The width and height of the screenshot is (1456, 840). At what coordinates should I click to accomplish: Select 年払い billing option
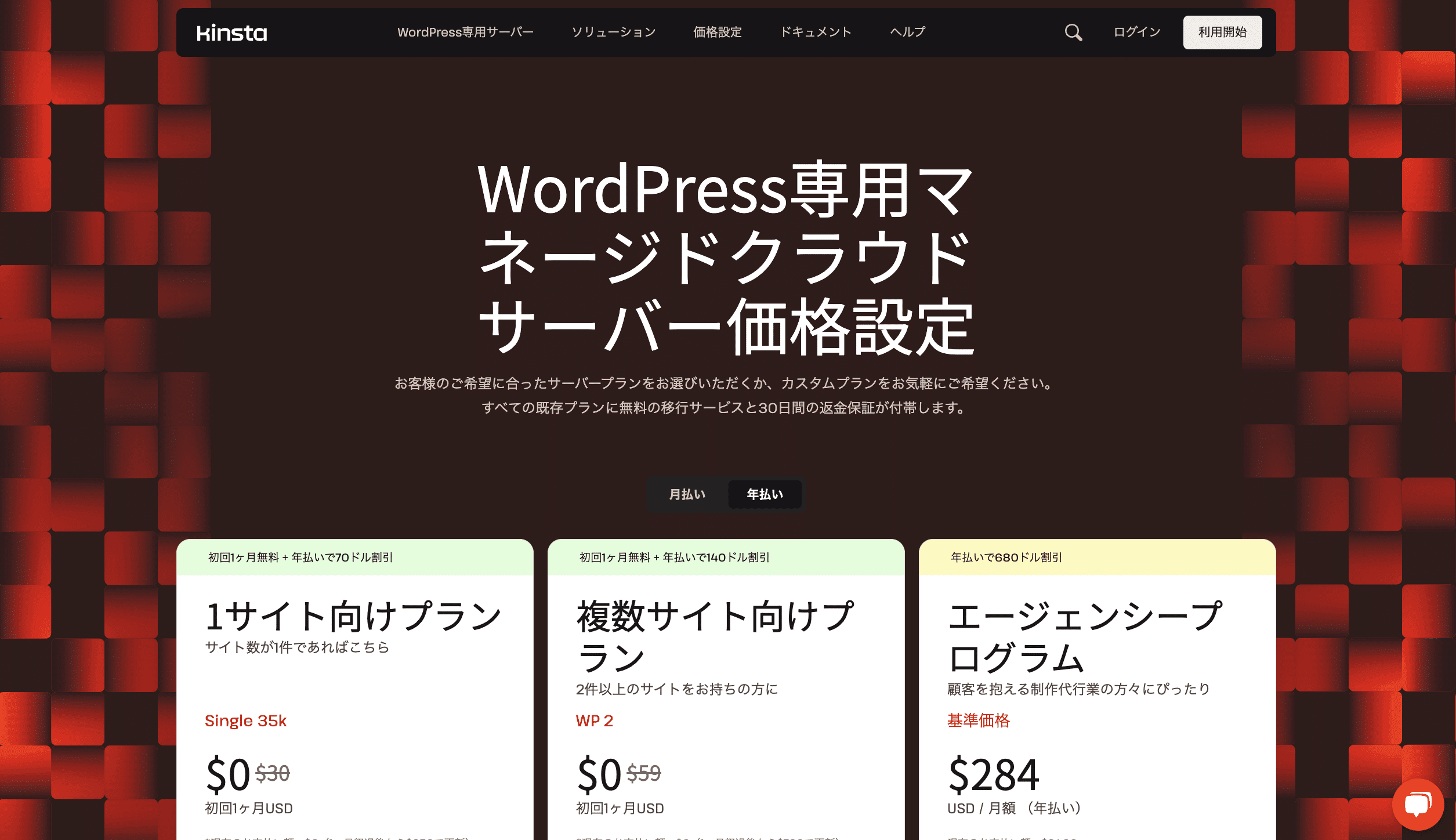click(765, 494)
